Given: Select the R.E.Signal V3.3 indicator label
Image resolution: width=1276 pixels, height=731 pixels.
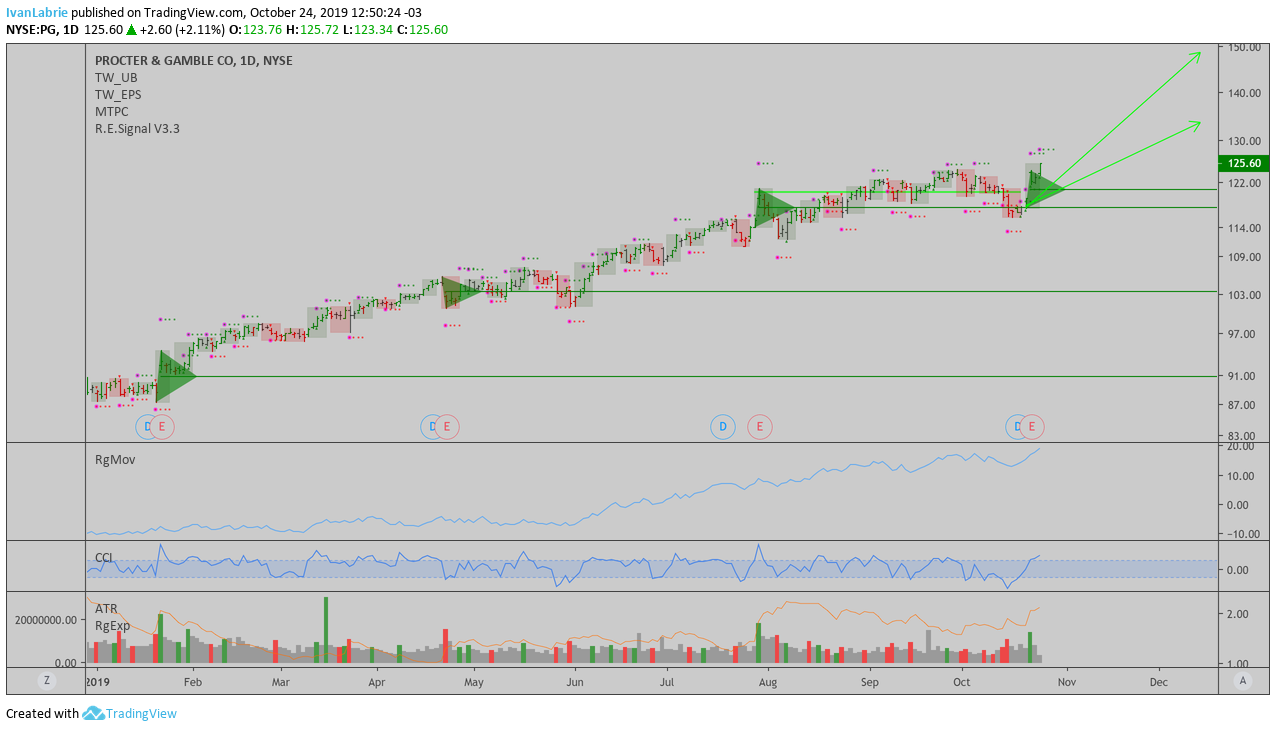Looking at the screenshot, I should pyautogui.click(x=137, y=128).
